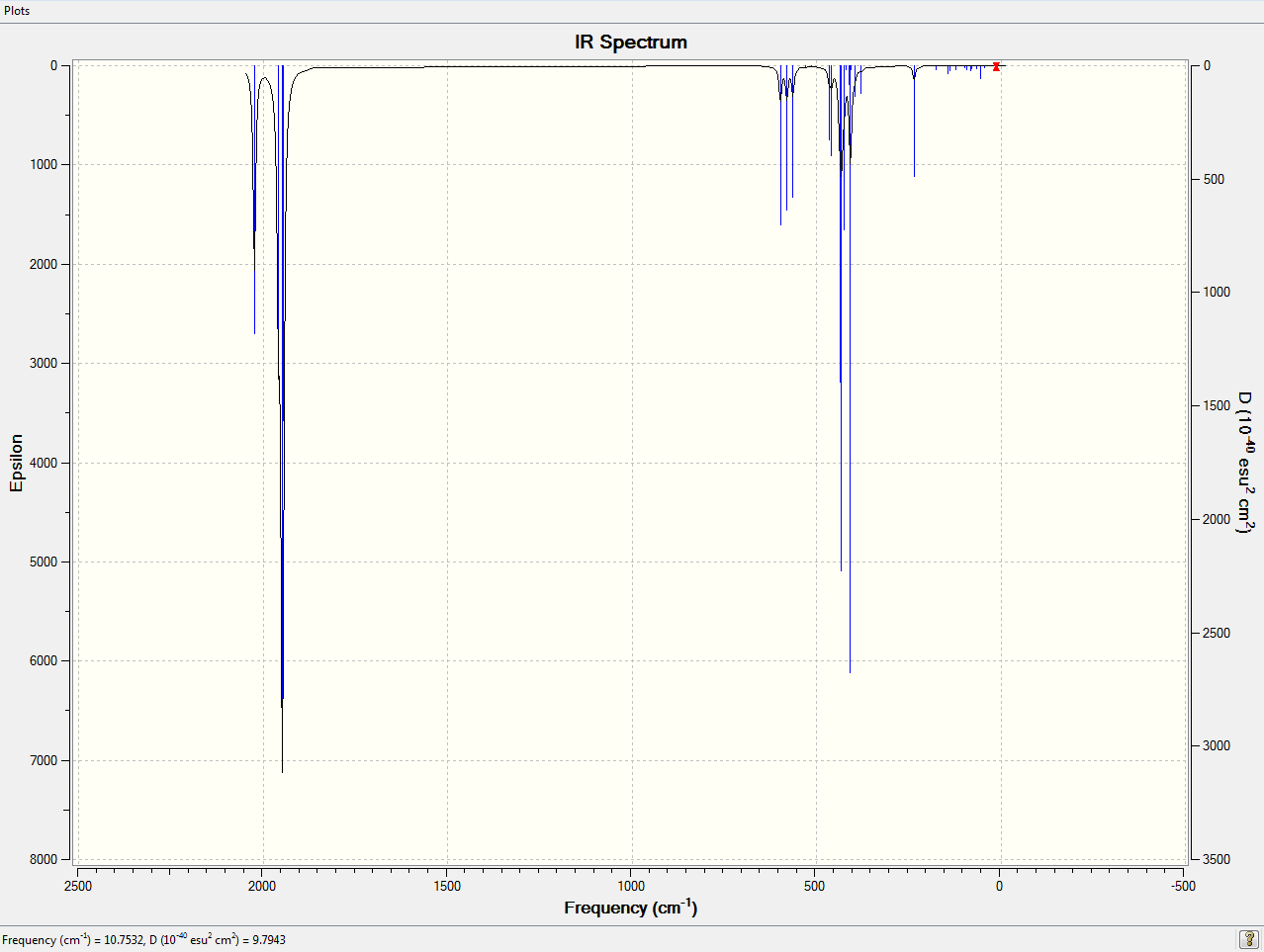Click the 1000 tick label on frequency axis

[631, 886]
